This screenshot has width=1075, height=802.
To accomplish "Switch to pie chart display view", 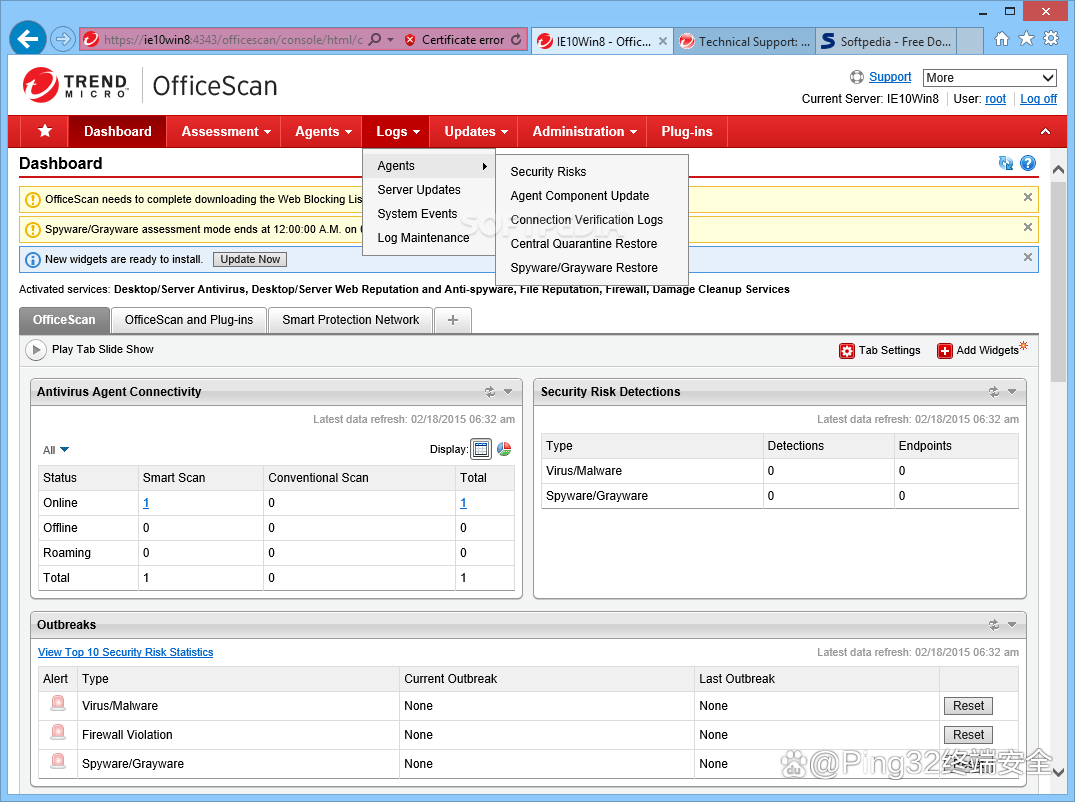I will coord(504,449).
